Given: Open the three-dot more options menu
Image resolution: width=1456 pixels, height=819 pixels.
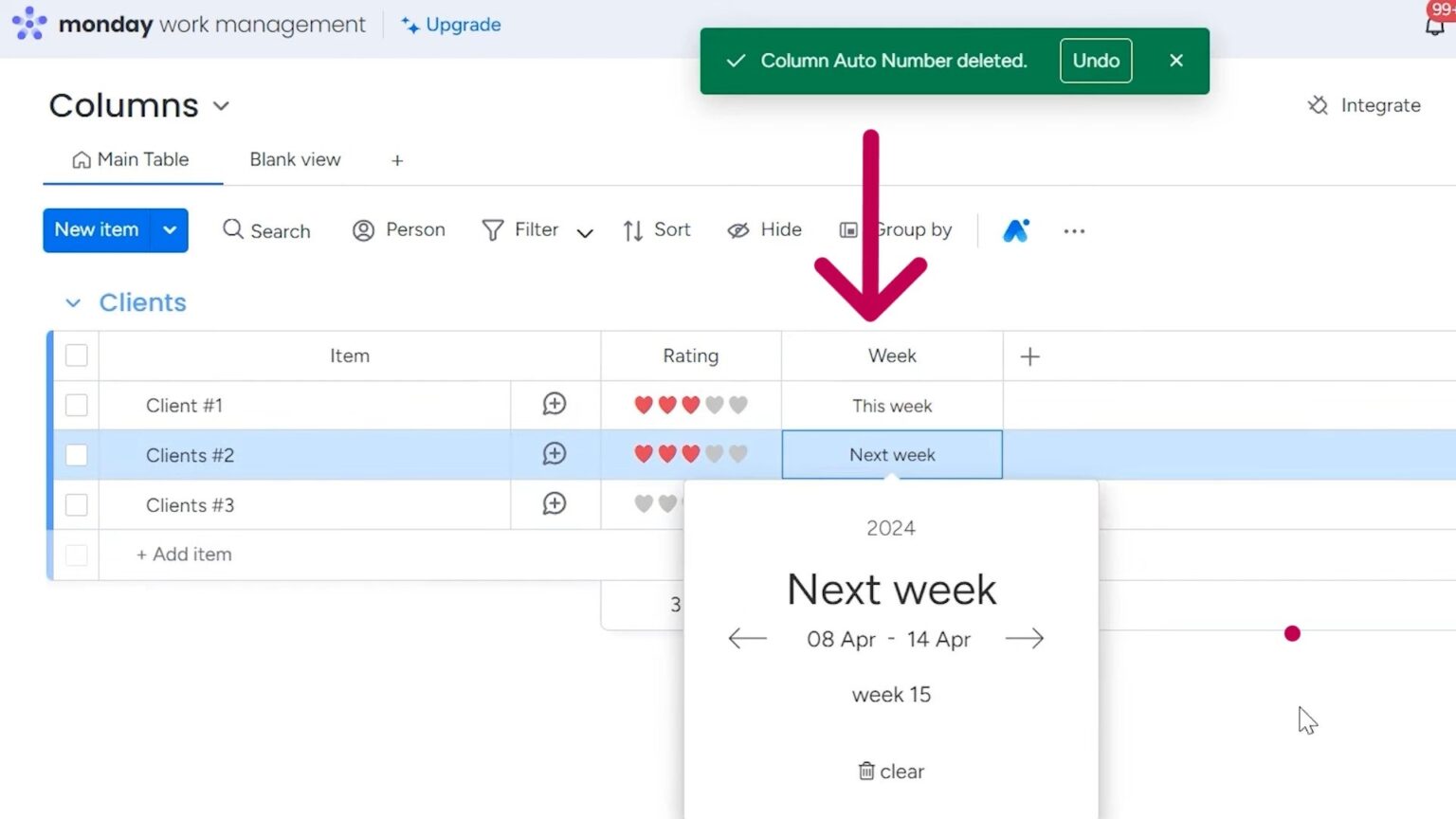Looking at the screenshot, I should pos(1073,231).
